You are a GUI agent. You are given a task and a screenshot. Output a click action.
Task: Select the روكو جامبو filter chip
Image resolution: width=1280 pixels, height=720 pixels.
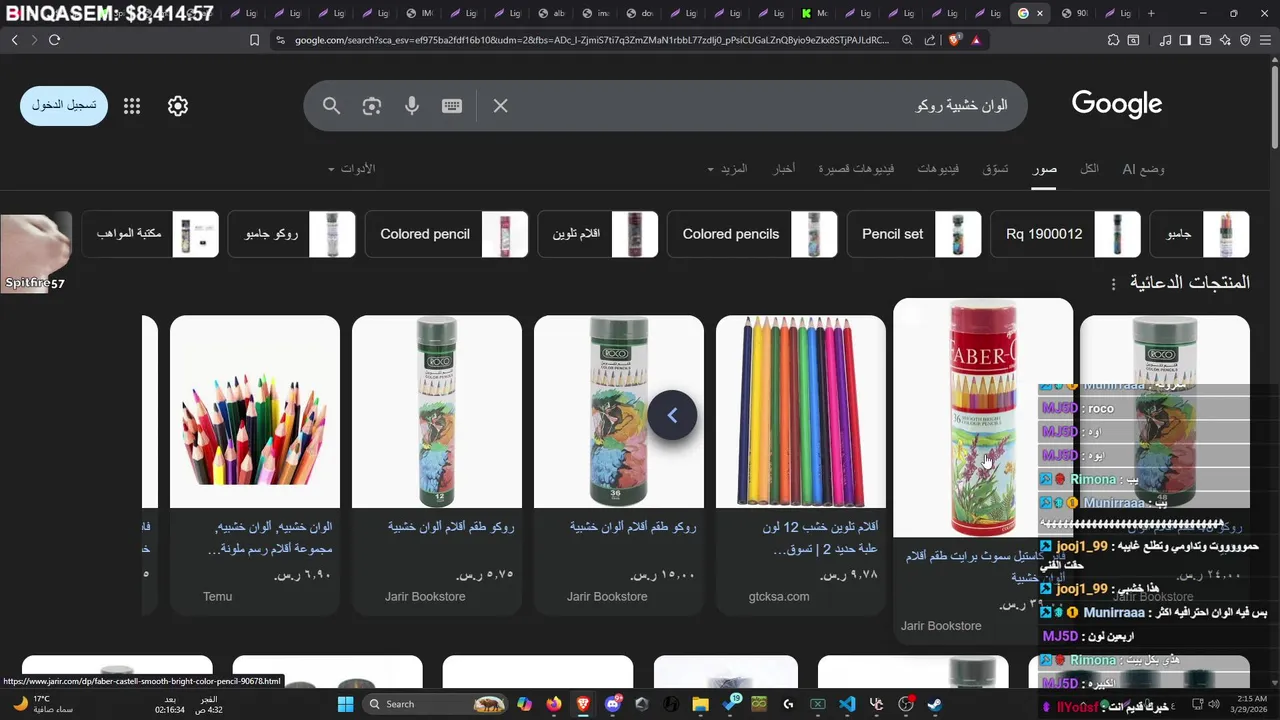pos(291,234)
